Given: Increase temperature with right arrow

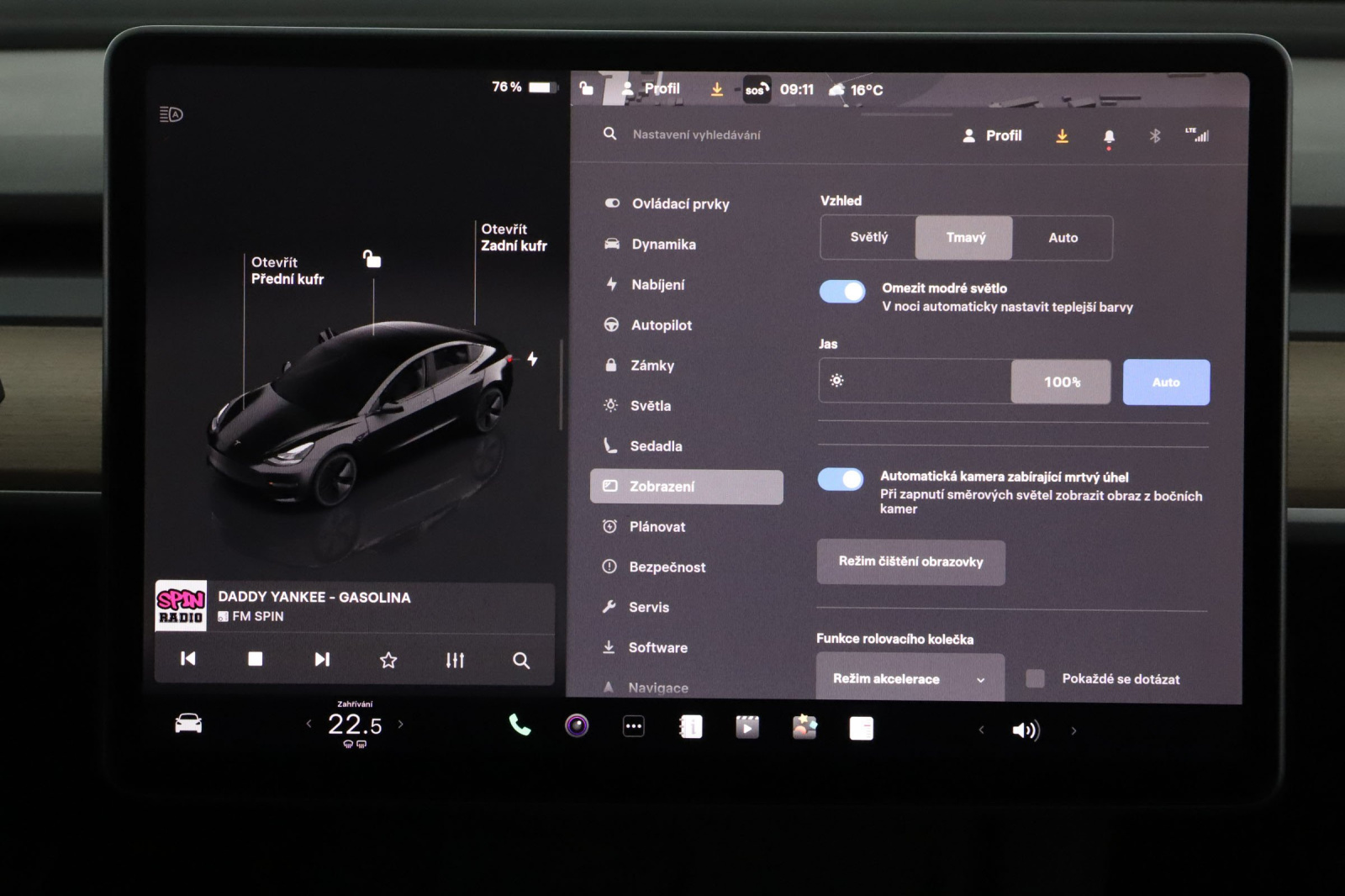Looking at the screenshot, I should pyautogui.click(x=401, y=724).
